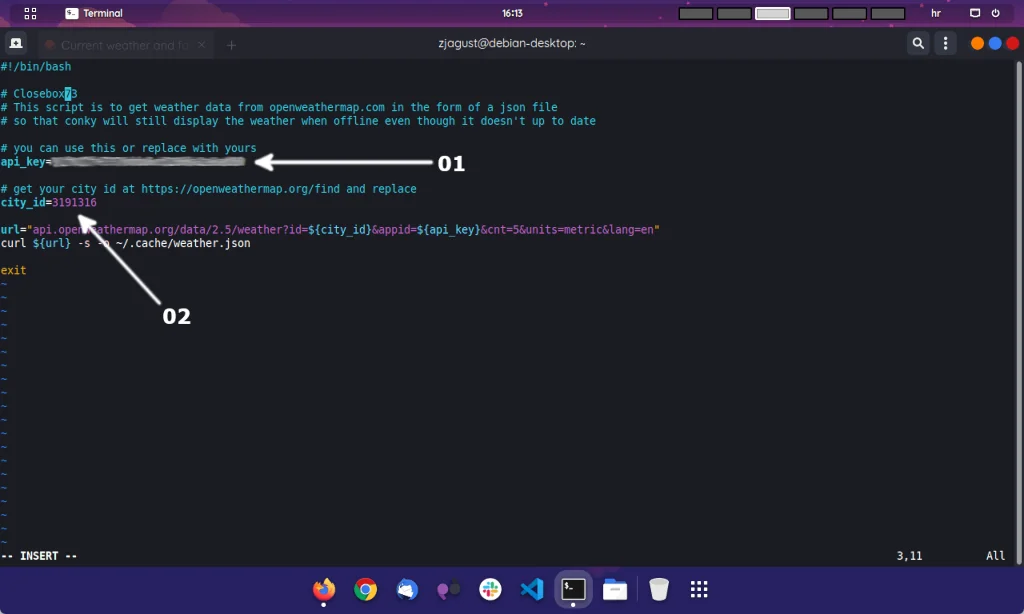
Task: Open Slack from the dock
Action: coord(490,589)
